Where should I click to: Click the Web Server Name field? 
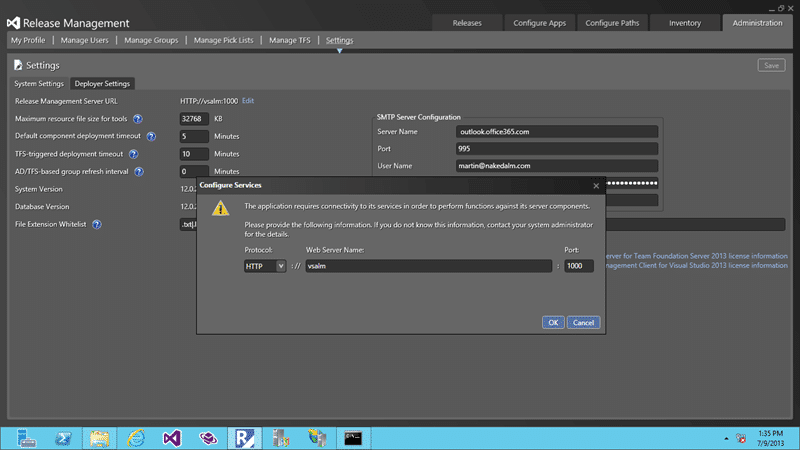(x=429, y=266)
